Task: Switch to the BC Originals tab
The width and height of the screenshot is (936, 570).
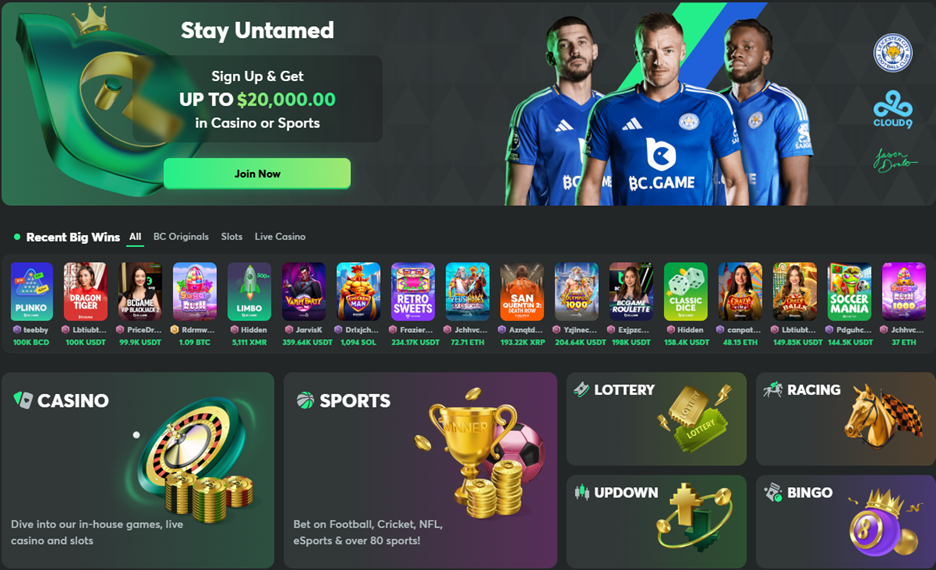Action: (181, 236)
